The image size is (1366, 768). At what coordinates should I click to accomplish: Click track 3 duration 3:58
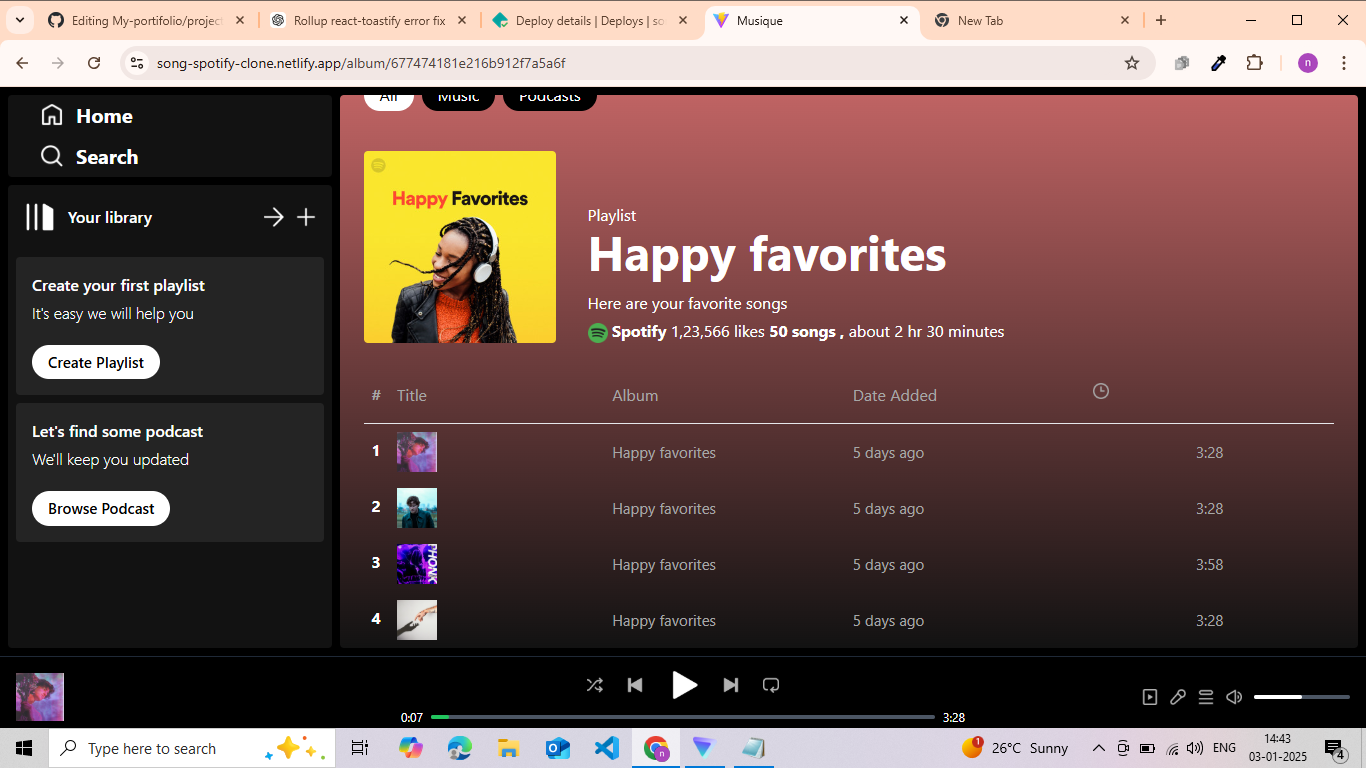pos(1210,564)
